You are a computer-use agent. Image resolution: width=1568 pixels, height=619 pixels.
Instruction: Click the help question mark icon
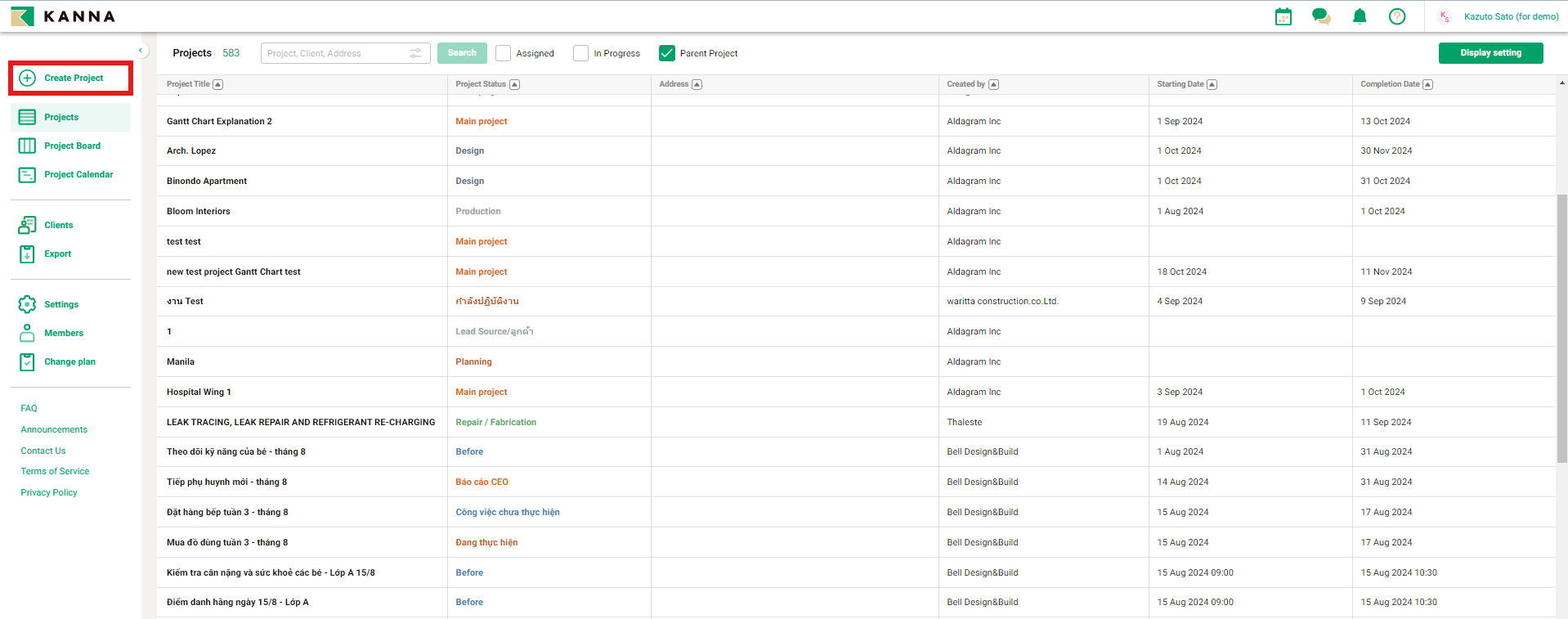[1397, 16]
